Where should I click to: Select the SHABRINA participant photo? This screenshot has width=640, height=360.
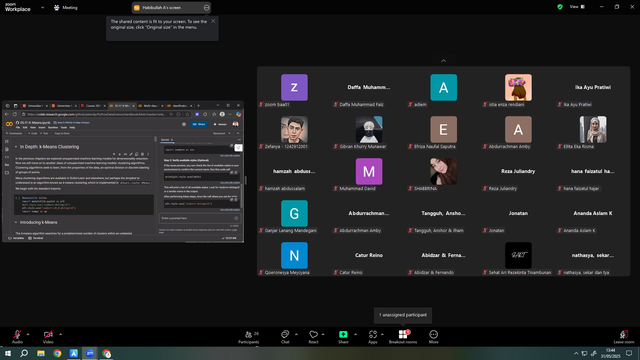[x=444, y=171]
